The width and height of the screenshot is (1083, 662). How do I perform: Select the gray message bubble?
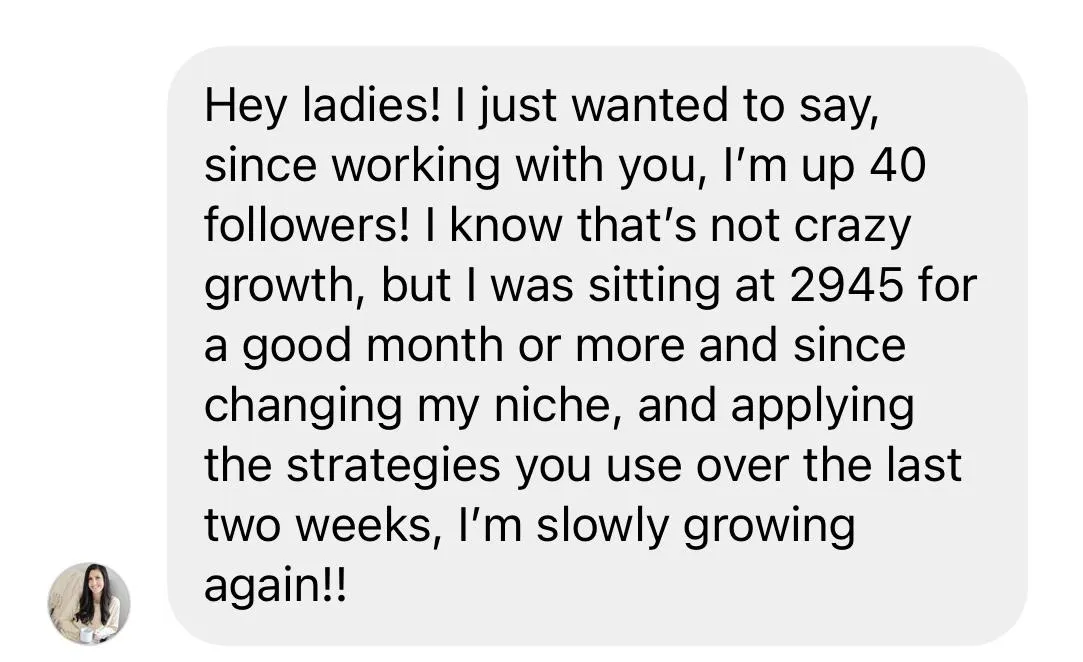pyautogui.click(x=597, y=346)
